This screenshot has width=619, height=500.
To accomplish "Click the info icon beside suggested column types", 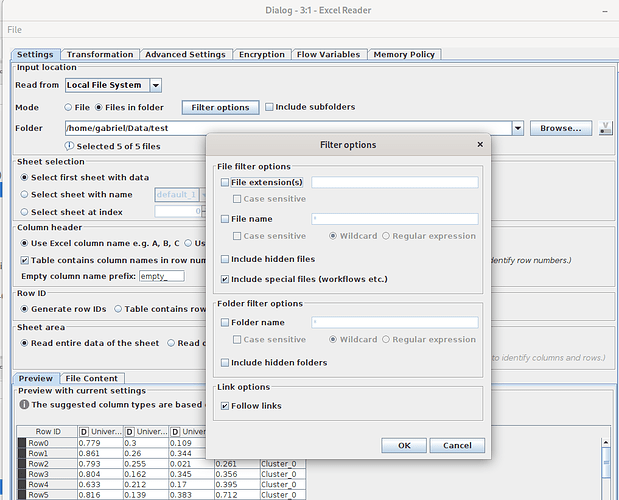I will coord(24,404).
